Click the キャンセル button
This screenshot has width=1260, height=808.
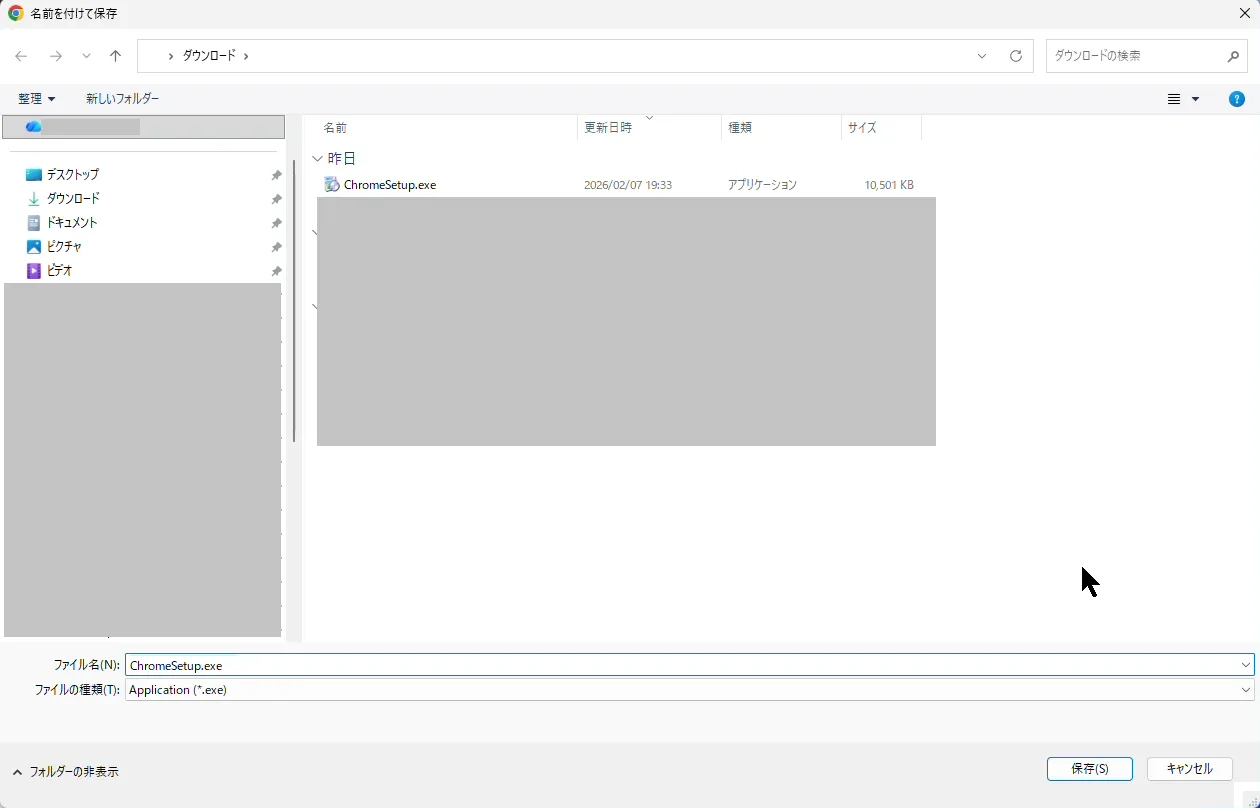coord(1189,769)
